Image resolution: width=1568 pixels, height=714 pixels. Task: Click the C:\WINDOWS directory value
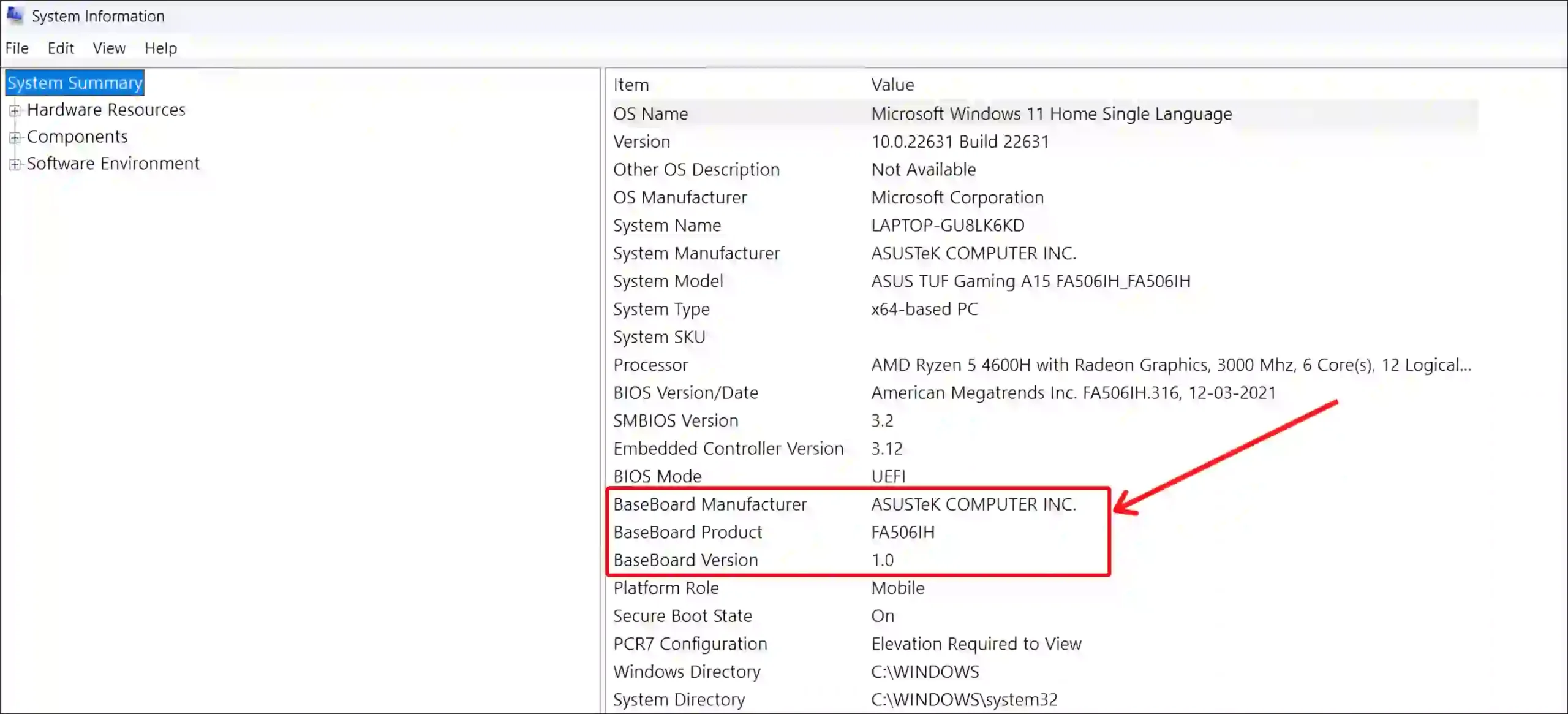pos(925,672)
